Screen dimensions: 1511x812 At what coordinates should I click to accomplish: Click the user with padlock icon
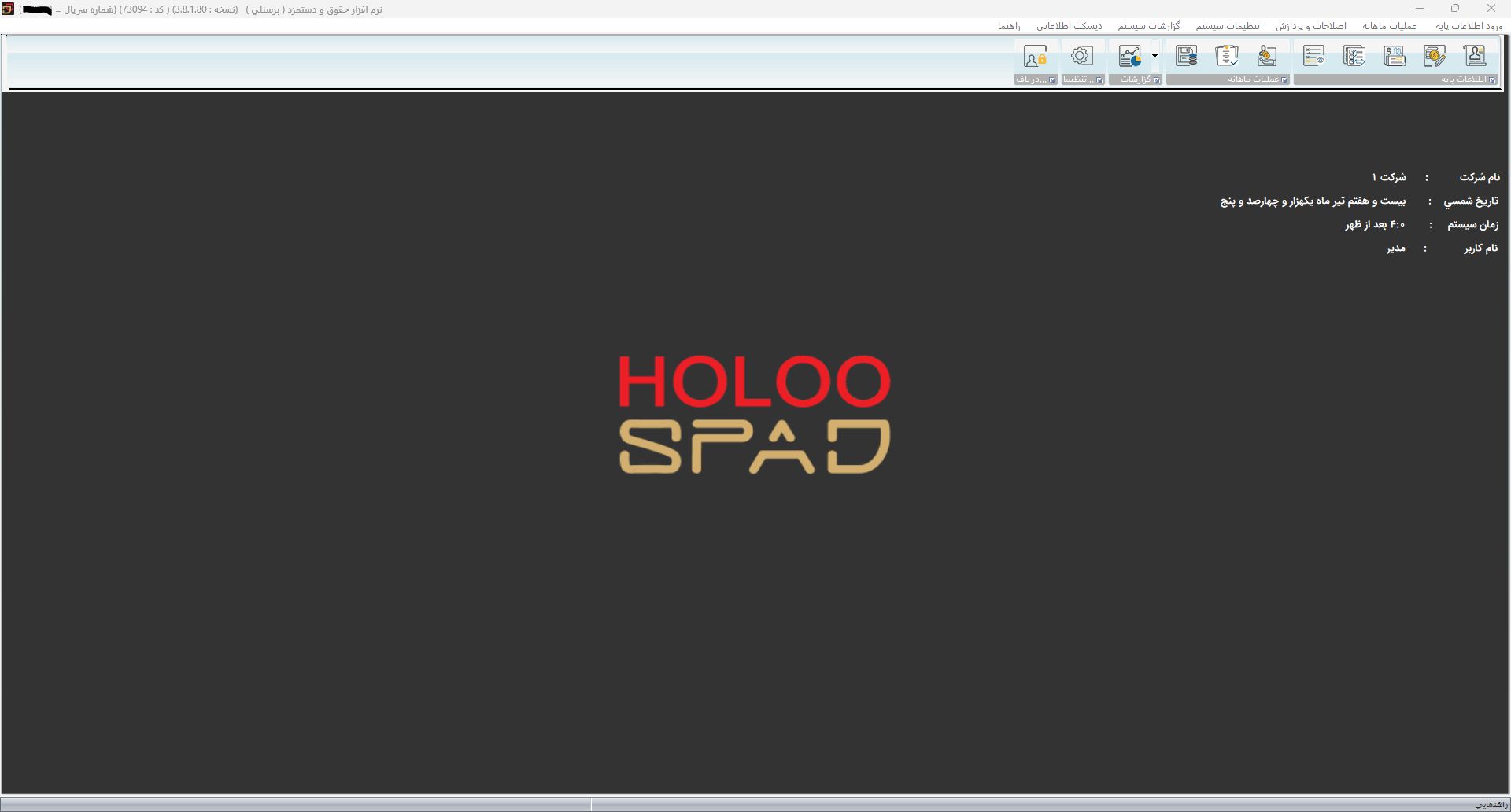click(x=1036, y=56)
